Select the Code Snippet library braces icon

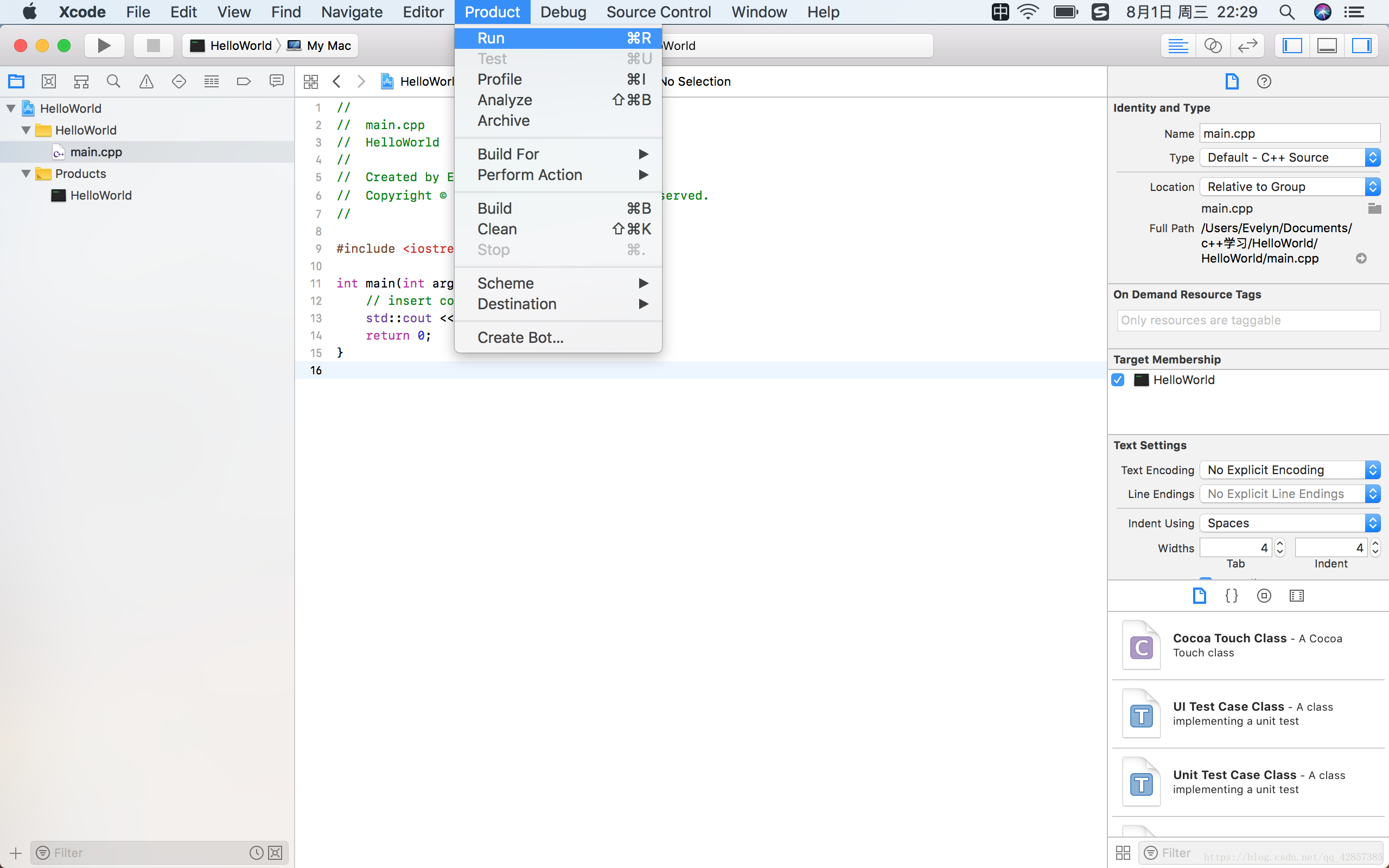click(x=1232, y=596)
